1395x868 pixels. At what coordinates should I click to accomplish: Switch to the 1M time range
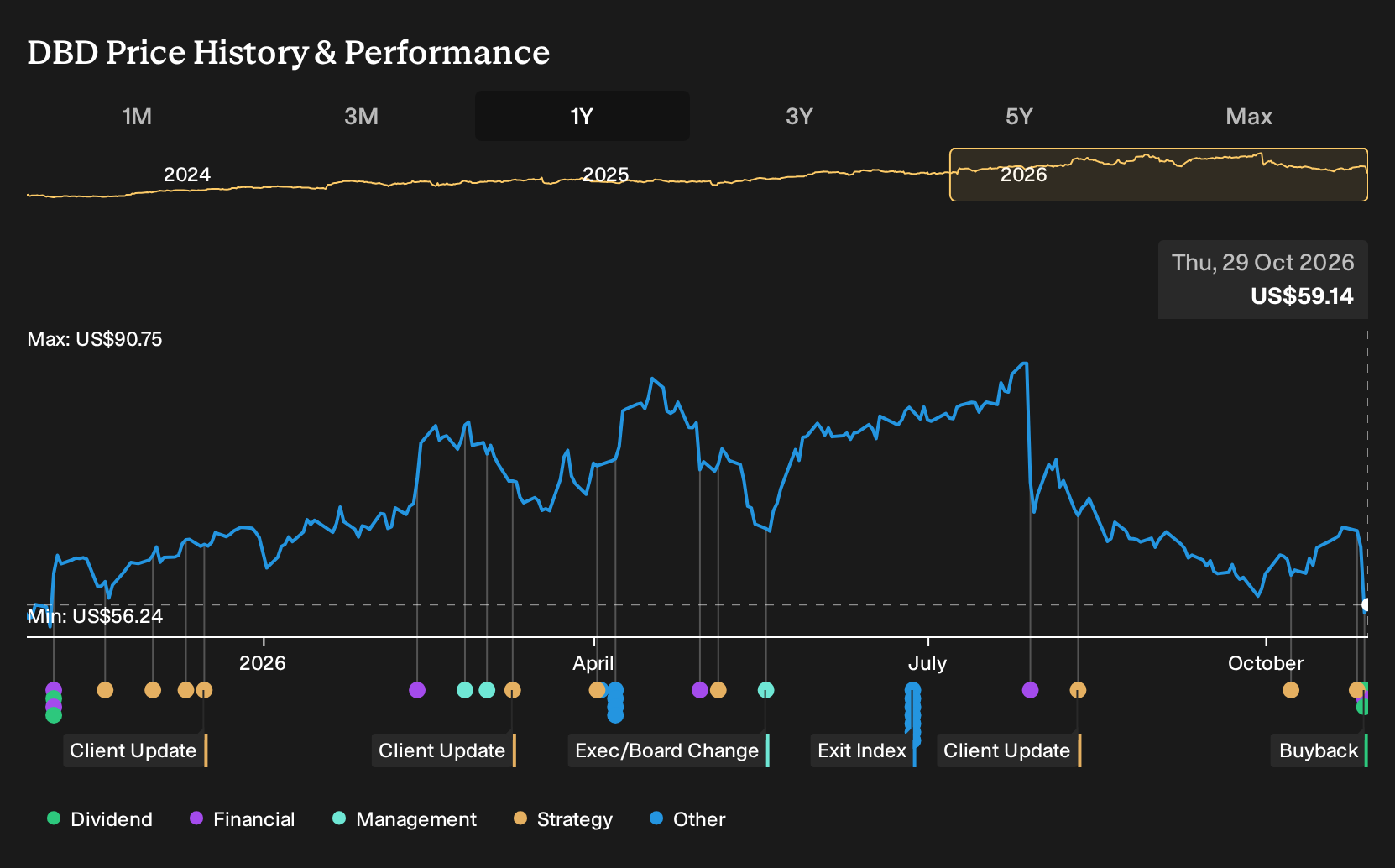coord(137,116)
